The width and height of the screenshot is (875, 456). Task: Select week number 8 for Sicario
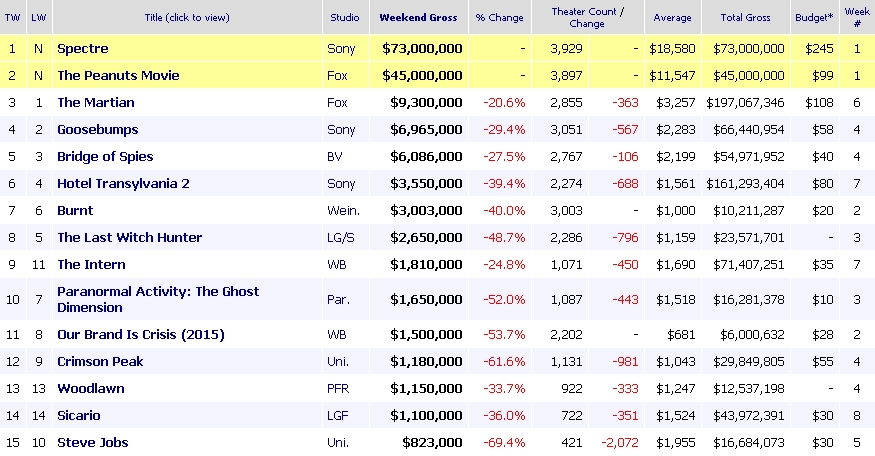(857, 416)
